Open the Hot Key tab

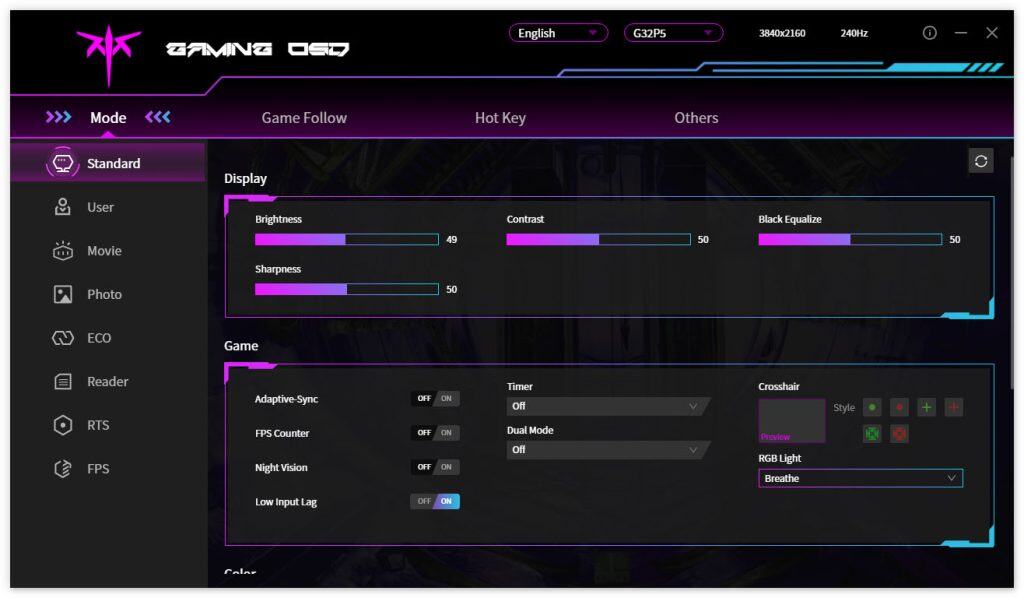(500, 118)
